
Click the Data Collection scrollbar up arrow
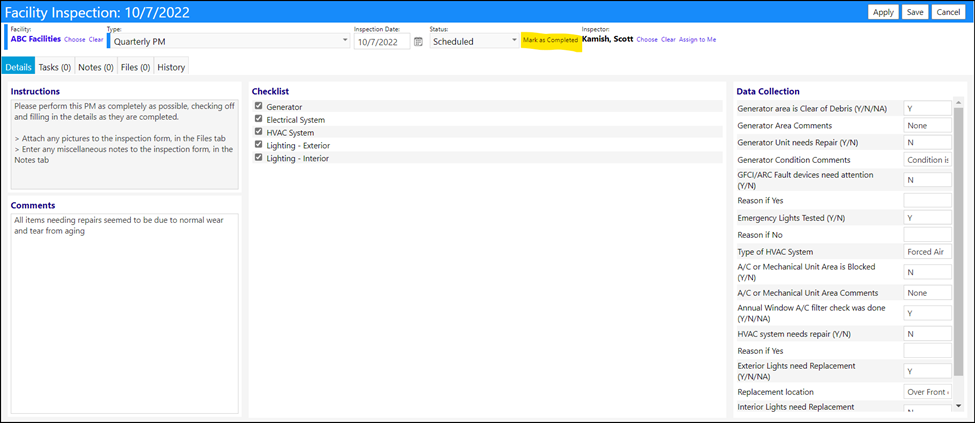click(958, 103)
